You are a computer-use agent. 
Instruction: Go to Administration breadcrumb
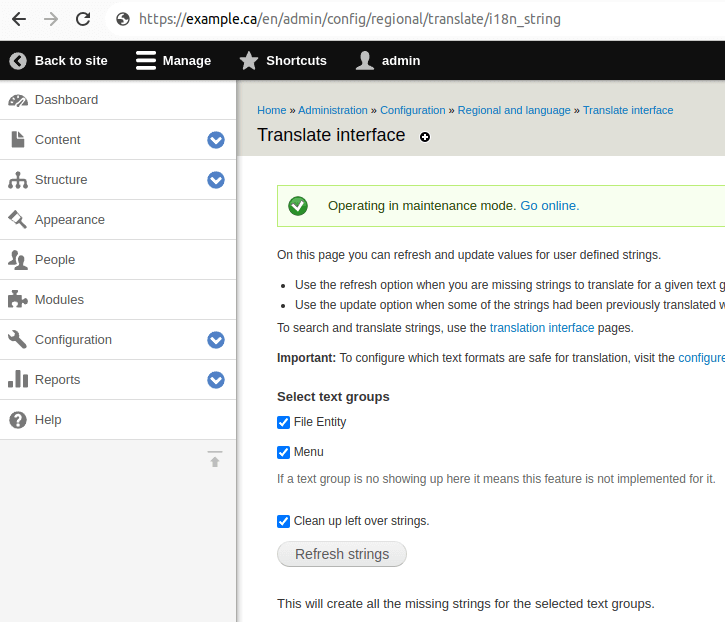(x=332, y=111)
